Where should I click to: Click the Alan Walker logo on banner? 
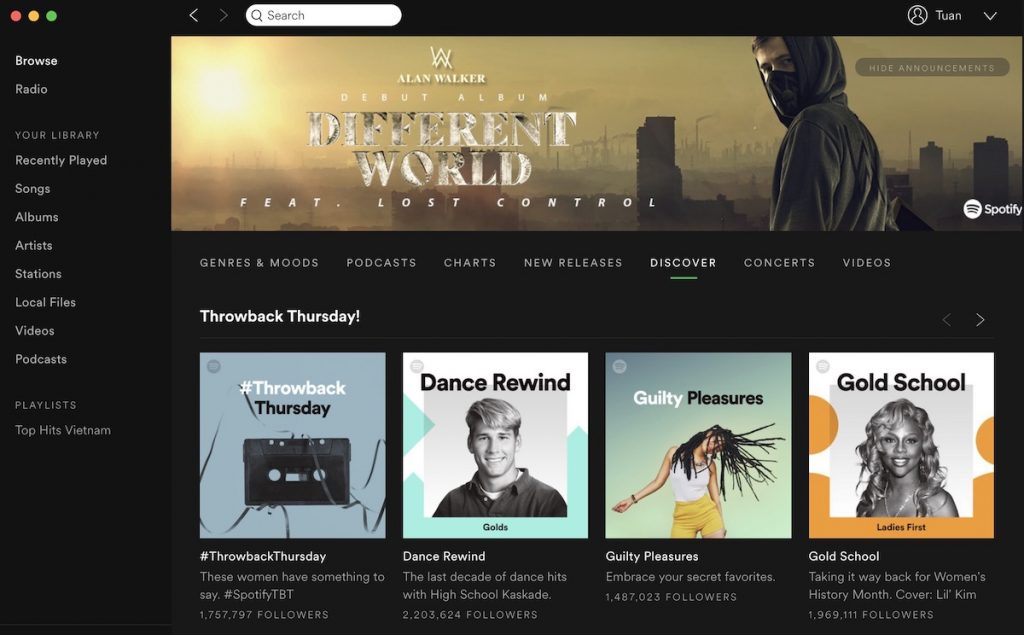coord(441,59)
